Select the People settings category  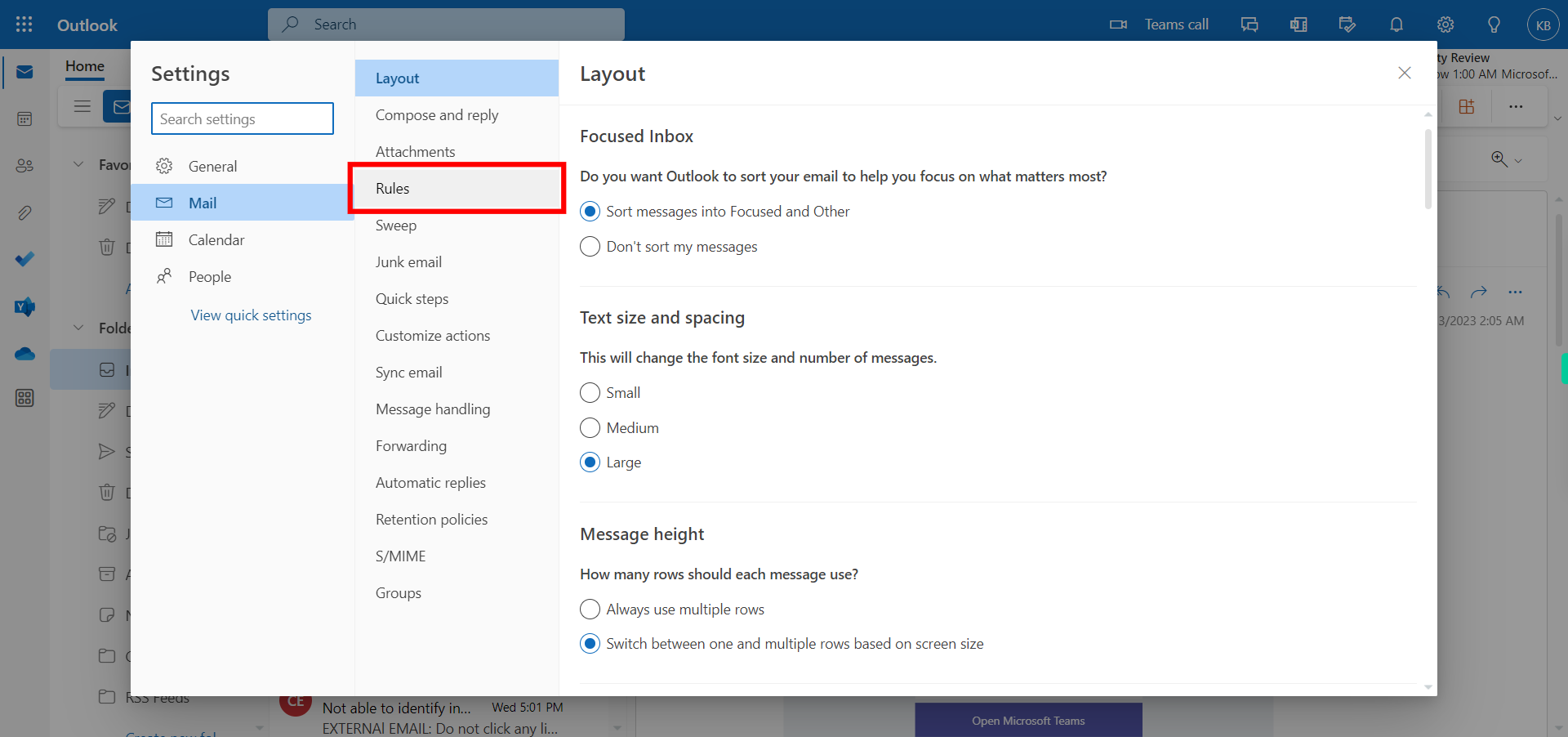click(x=243, y=277)
